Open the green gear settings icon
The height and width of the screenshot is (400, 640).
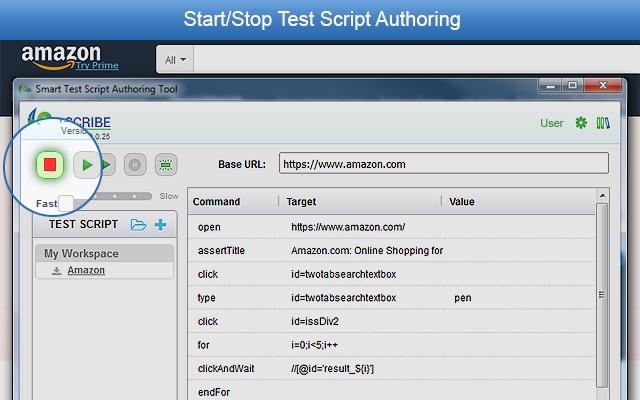coord(581,123)
